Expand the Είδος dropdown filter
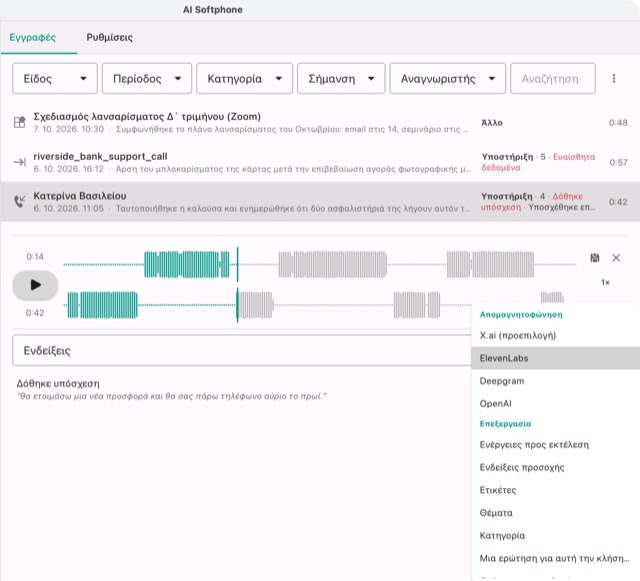This screenshot has height=581, width=640. (x=55, y=78)
